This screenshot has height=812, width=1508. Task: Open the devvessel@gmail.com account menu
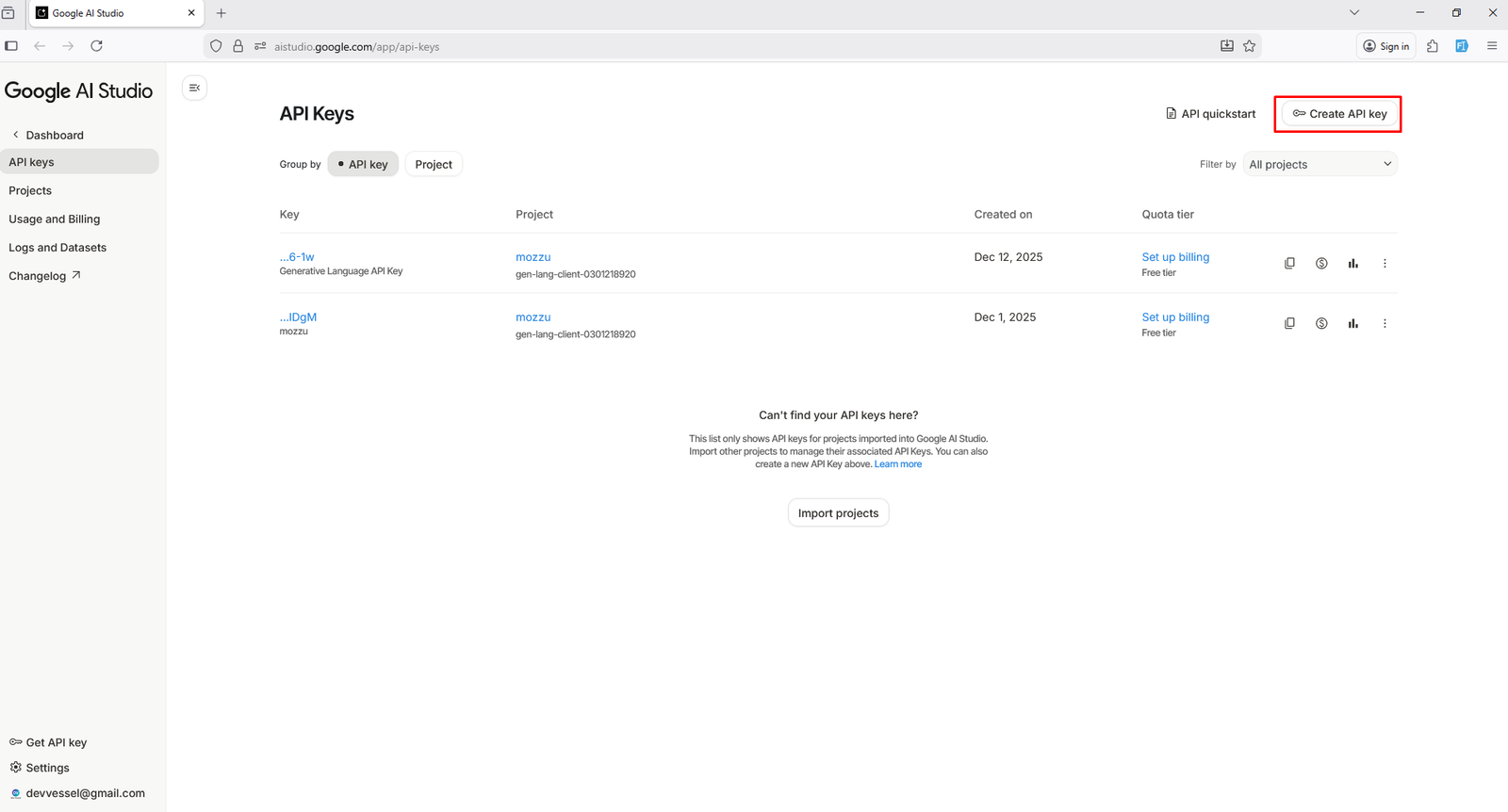tap(77, 793)
